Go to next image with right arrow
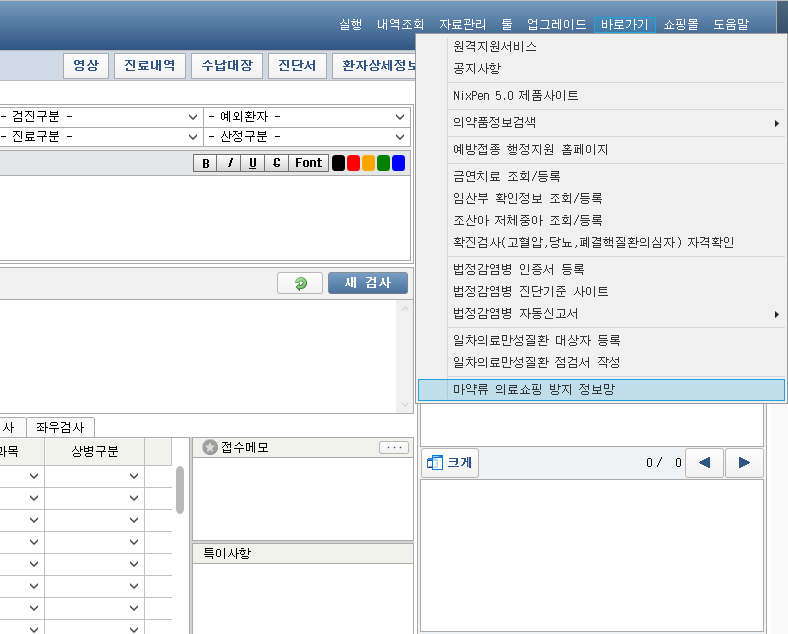The image size is (788, 634). coord(743,463)
